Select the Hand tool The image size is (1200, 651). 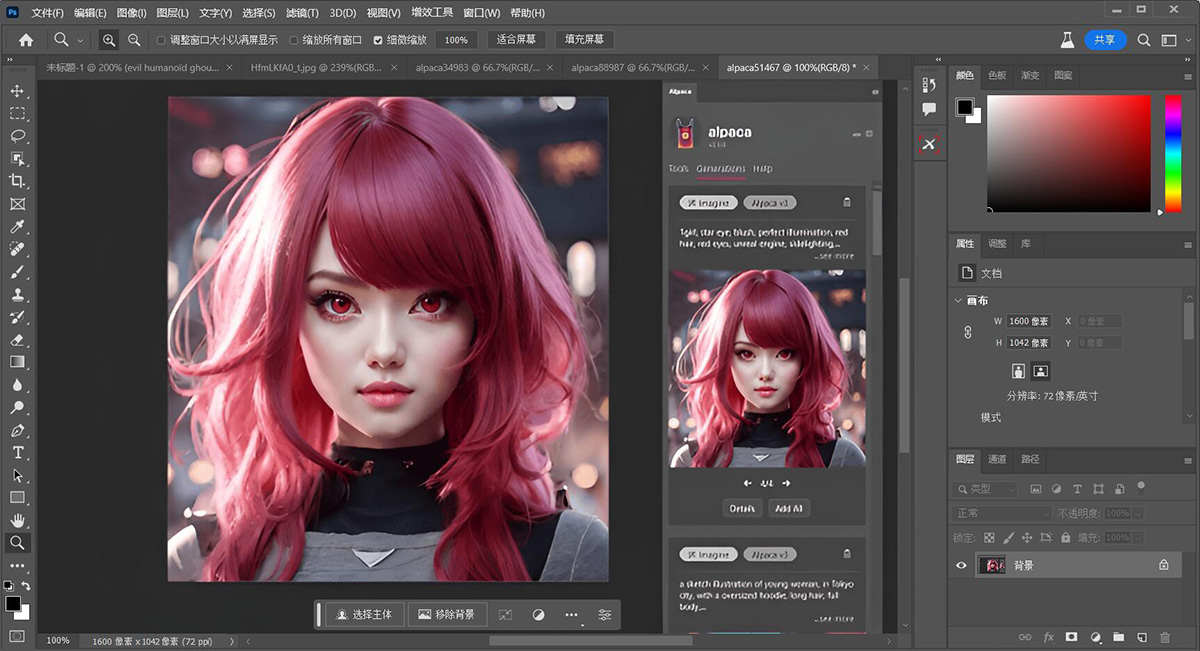18,520
